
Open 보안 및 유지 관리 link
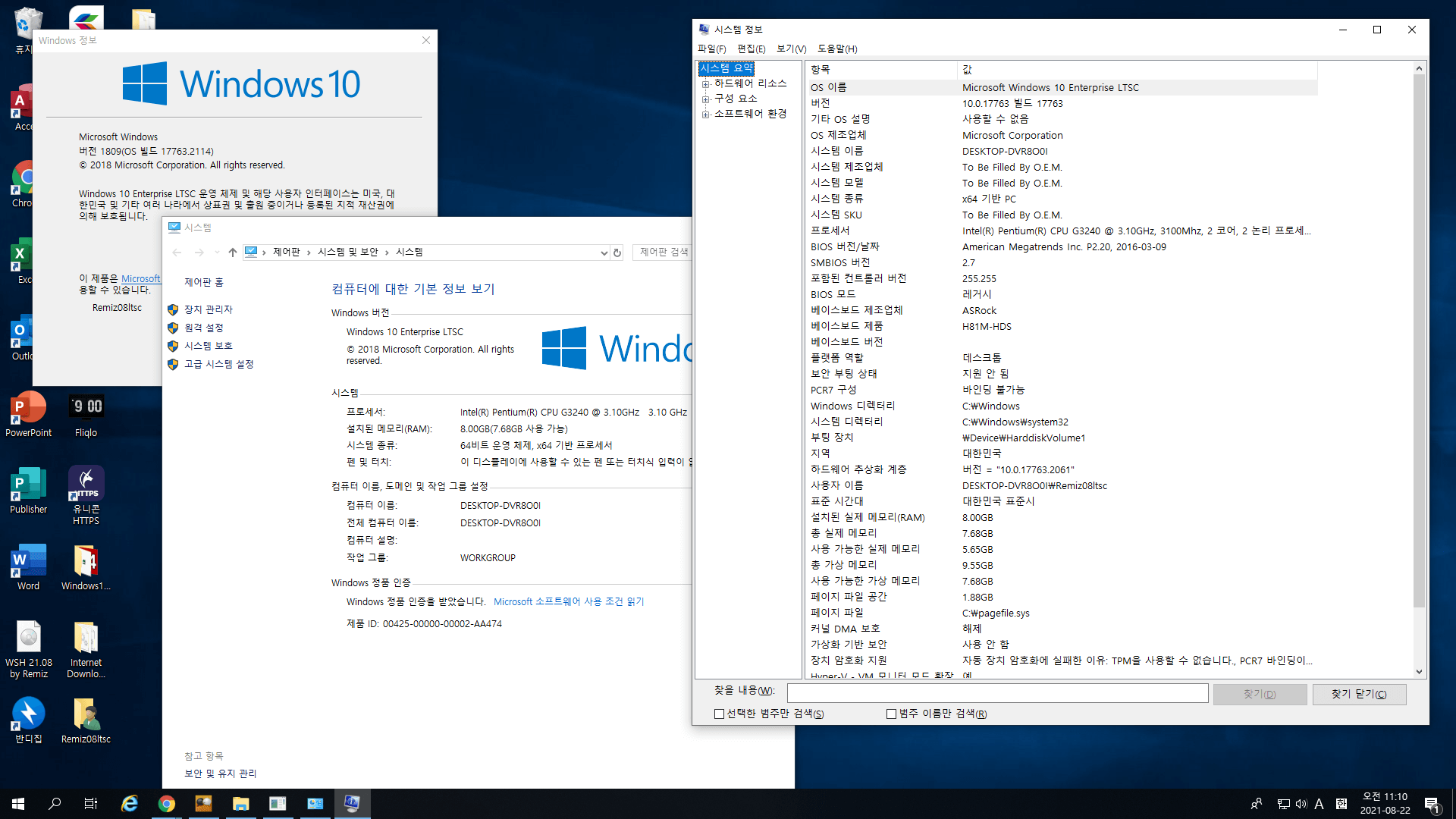click(220, 773)
